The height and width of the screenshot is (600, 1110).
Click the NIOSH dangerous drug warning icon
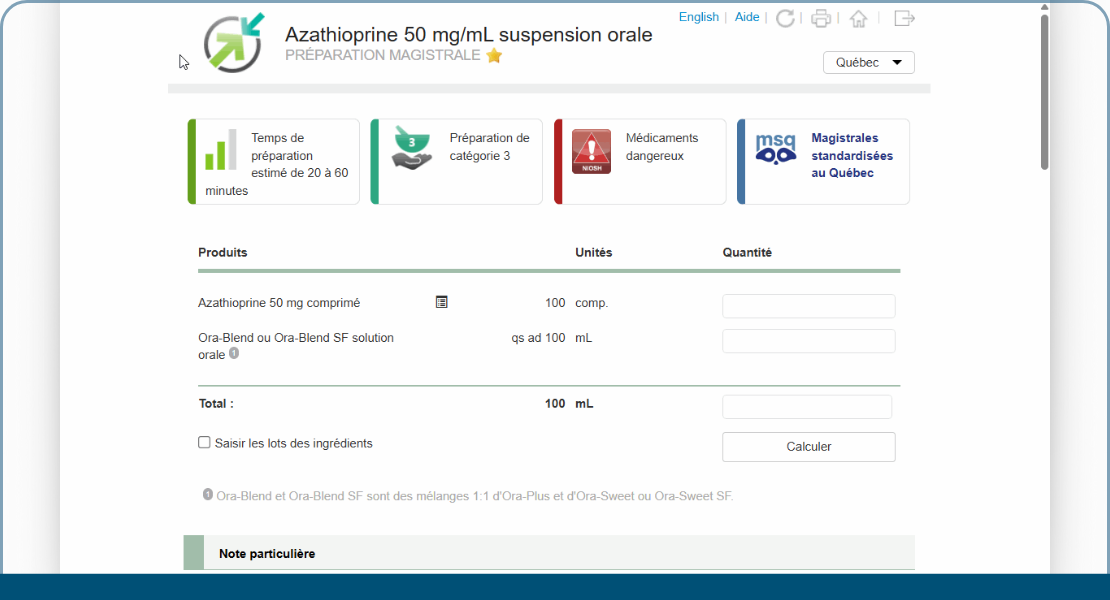(x=591, y=152)
